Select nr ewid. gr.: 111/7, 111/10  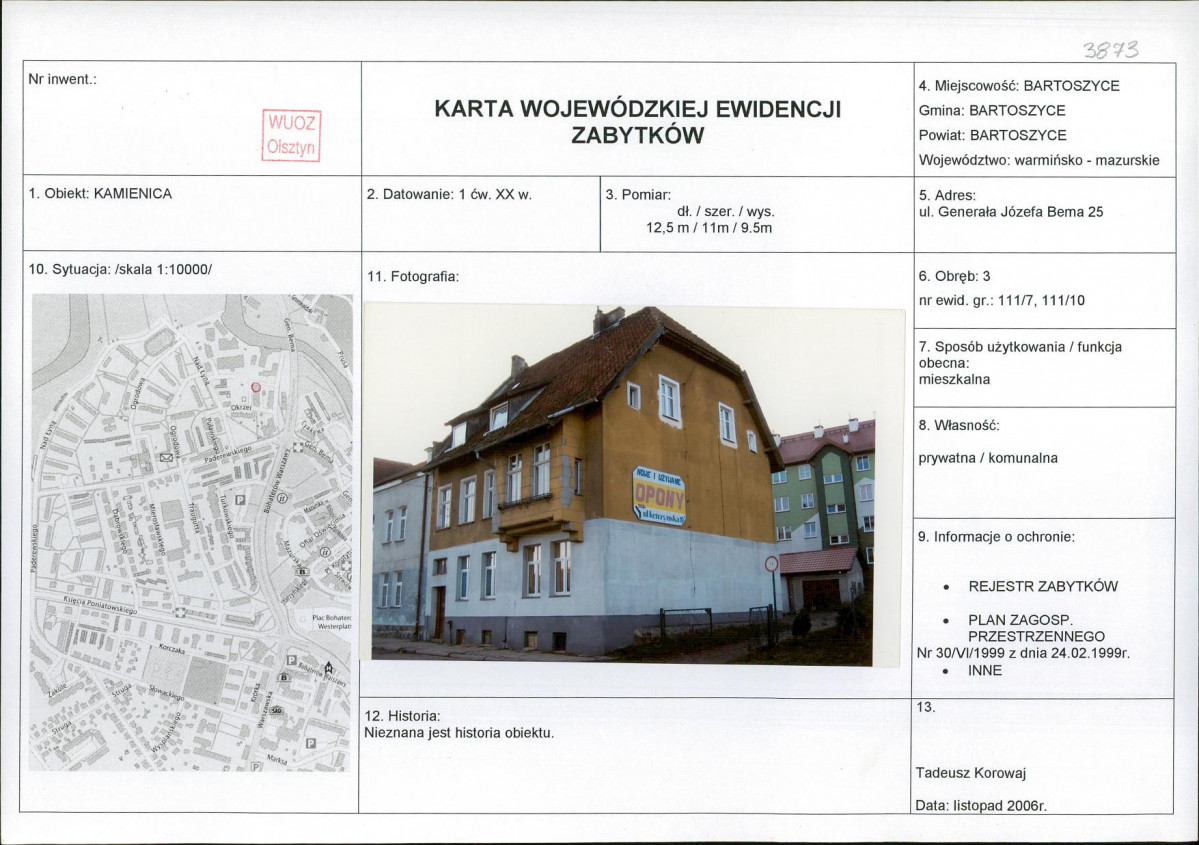pos(1002,301)
